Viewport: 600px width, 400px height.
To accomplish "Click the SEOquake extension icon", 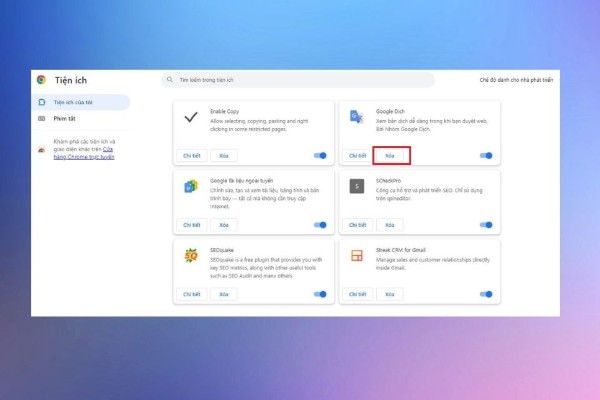I will [191, 255].
